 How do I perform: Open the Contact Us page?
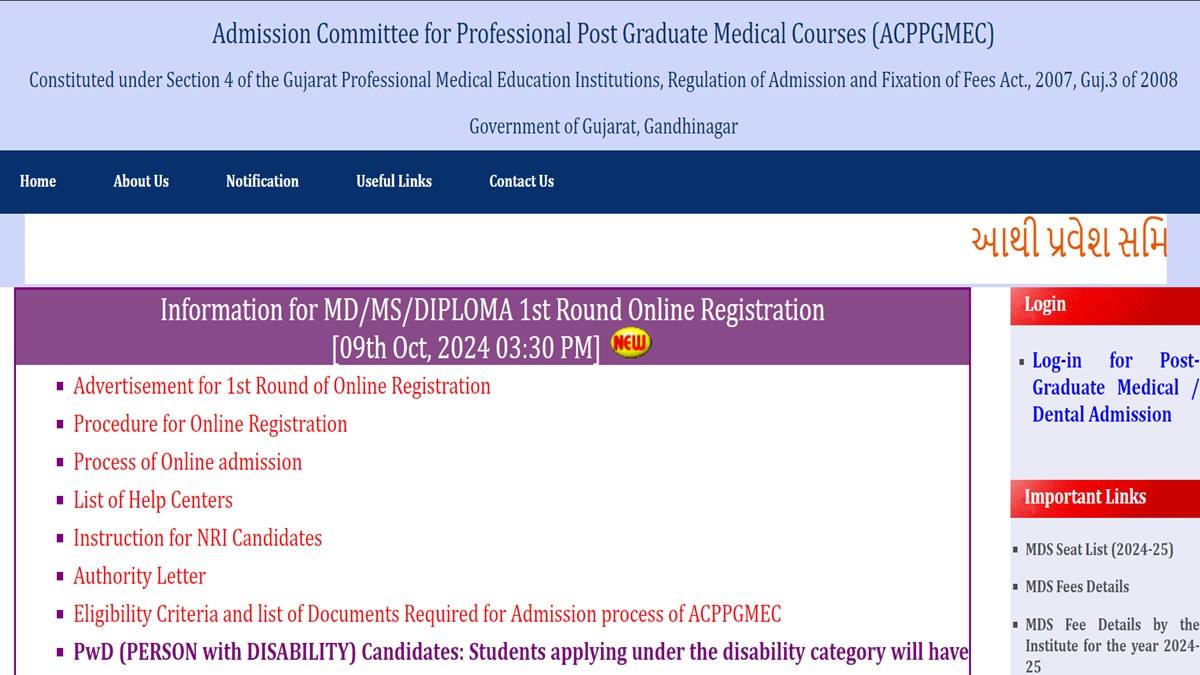click(x=521, y=181)
